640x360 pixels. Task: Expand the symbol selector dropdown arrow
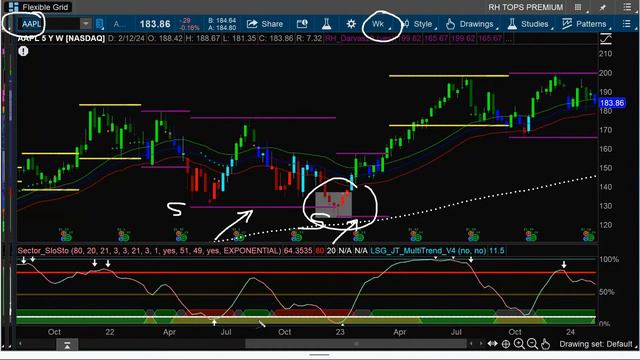point(85,24)
